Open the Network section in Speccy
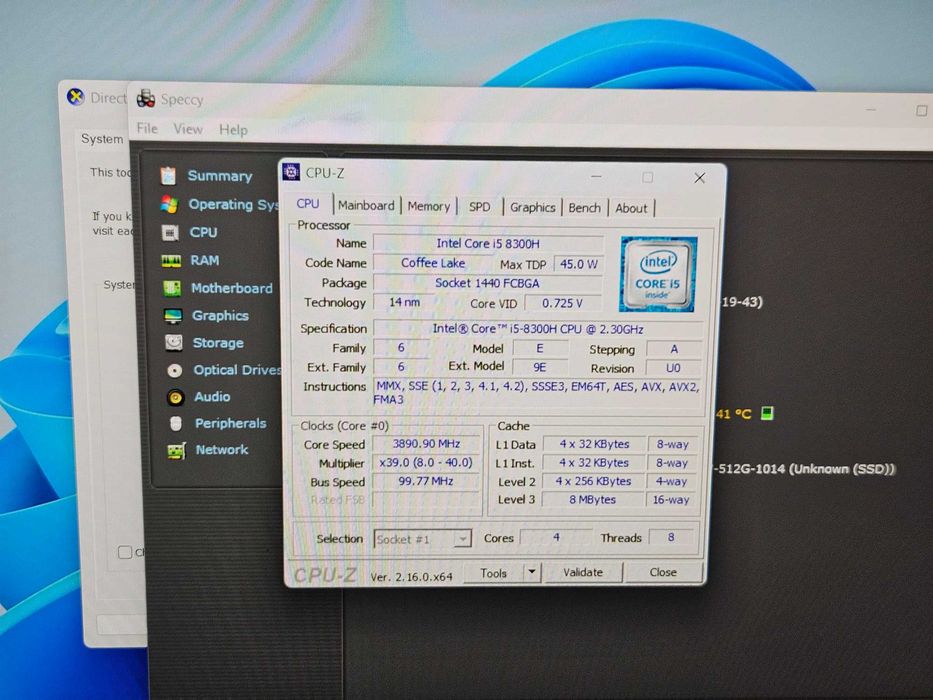The width and height of the screenshot is (933, 700). pos(222,450)
